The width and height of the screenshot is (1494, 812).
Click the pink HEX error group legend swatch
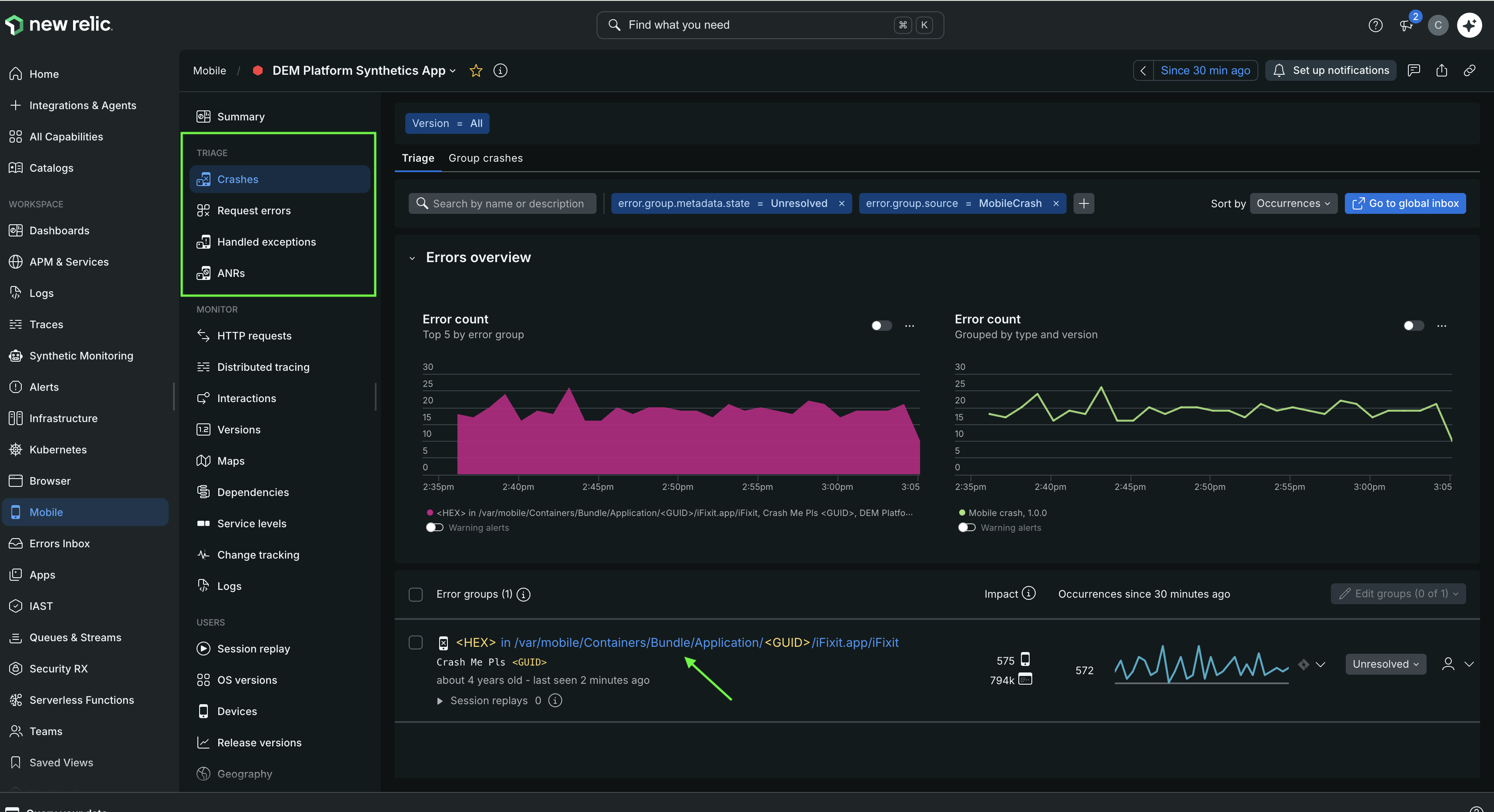430,513
